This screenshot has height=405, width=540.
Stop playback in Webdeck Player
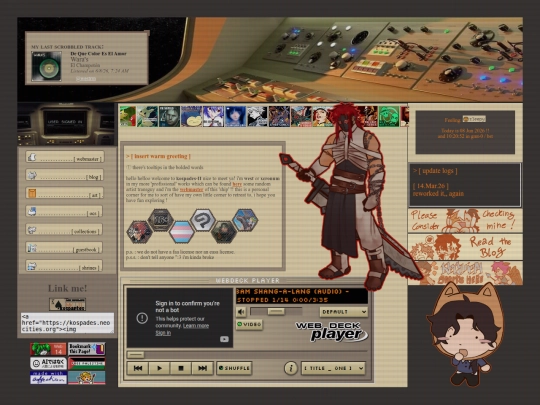[x=181, y=368]
